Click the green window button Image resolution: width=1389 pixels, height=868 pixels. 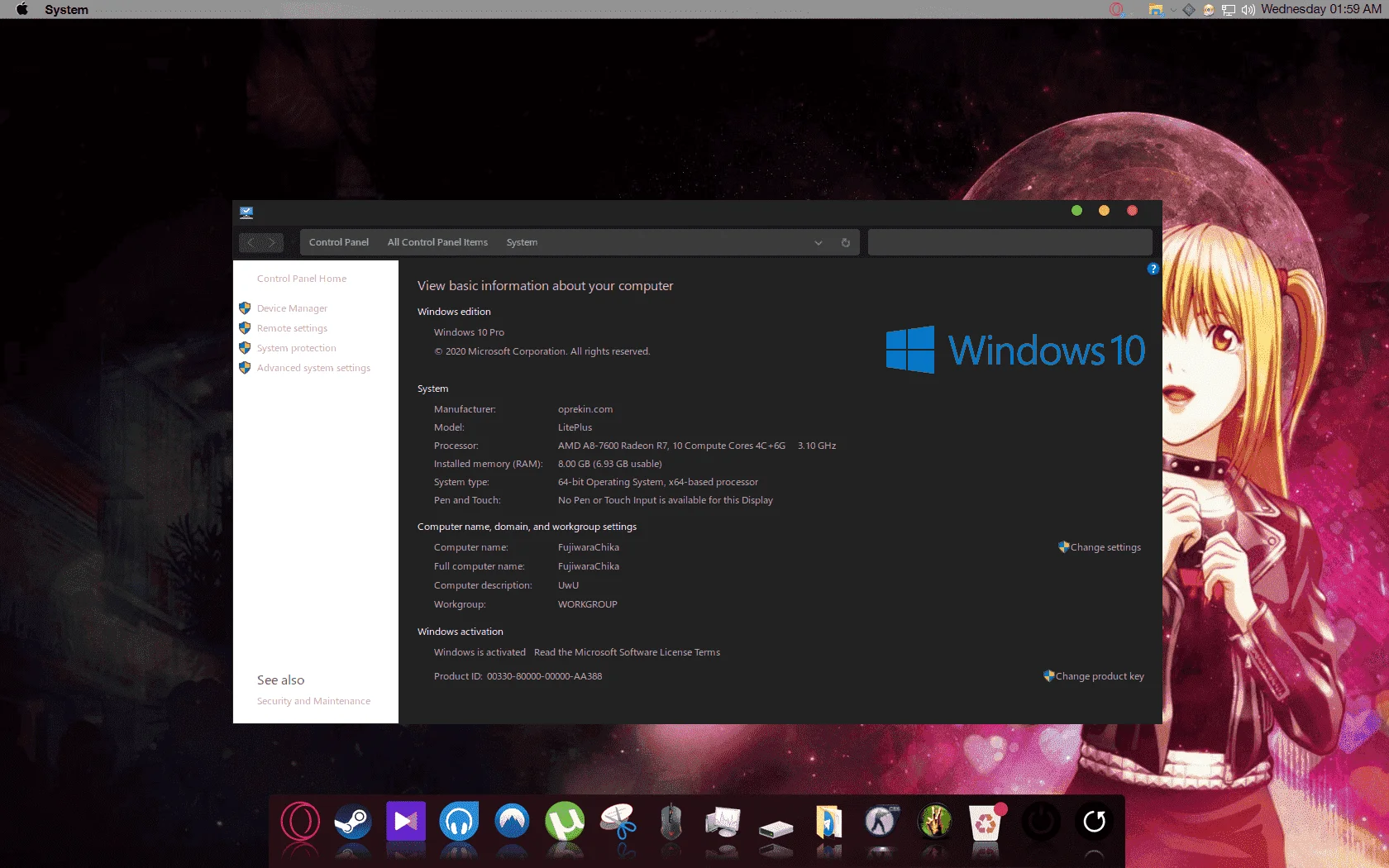pyautogui.click(x=1076, y=211)
